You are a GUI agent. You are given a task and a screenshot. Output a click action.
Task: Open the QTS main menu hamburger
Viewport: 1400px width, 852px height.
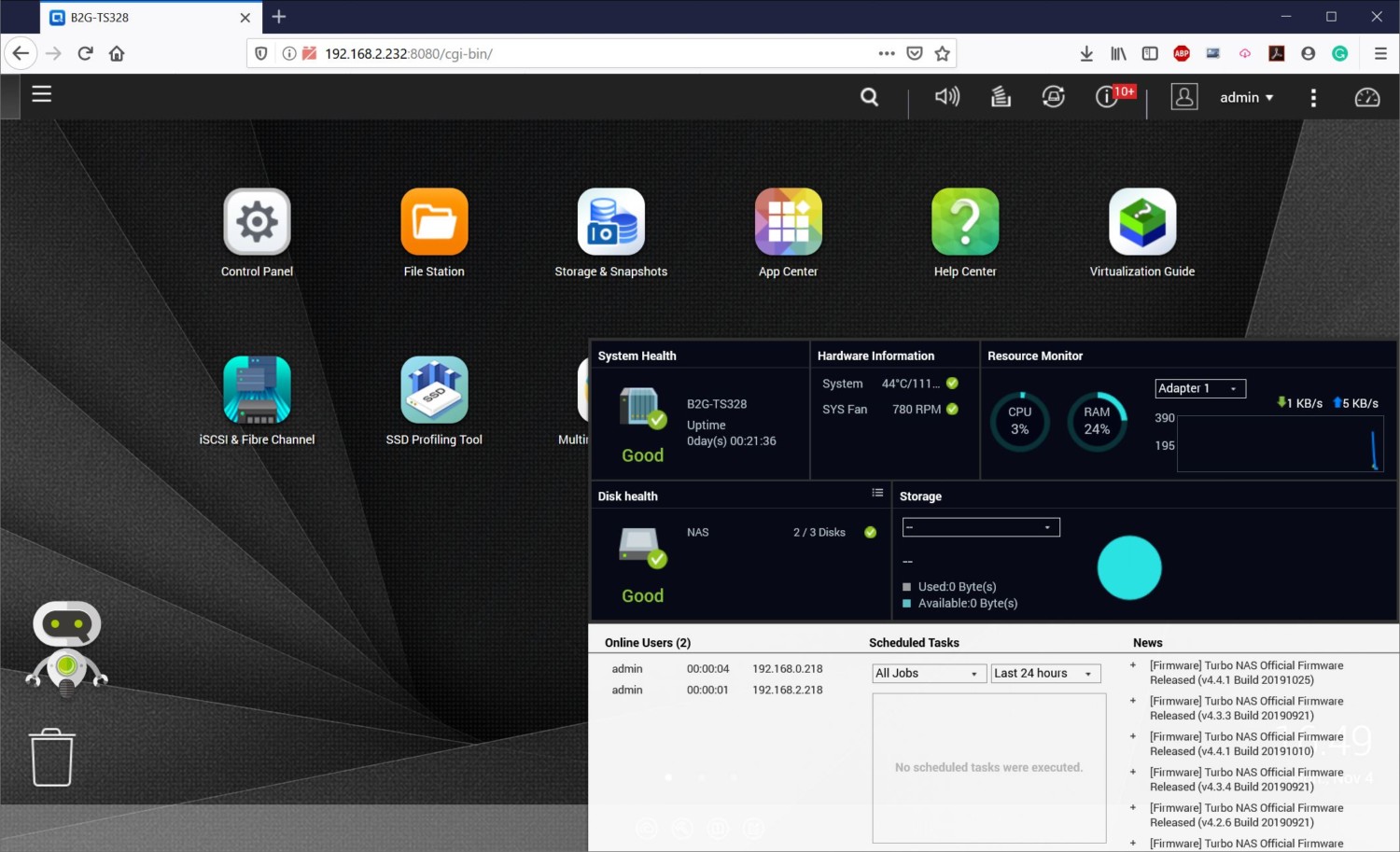tap(41, 94)
